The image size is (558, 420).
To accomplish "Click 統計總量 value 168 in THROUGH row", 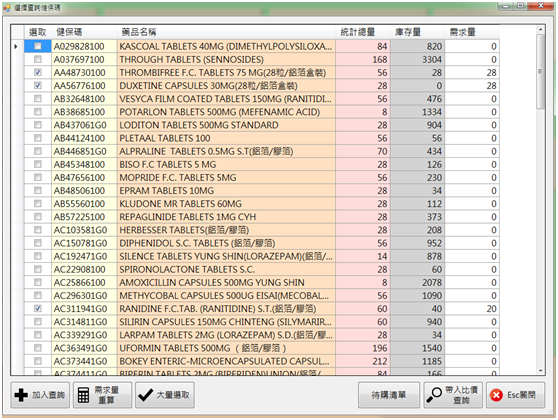I will [x=363, y=59].
